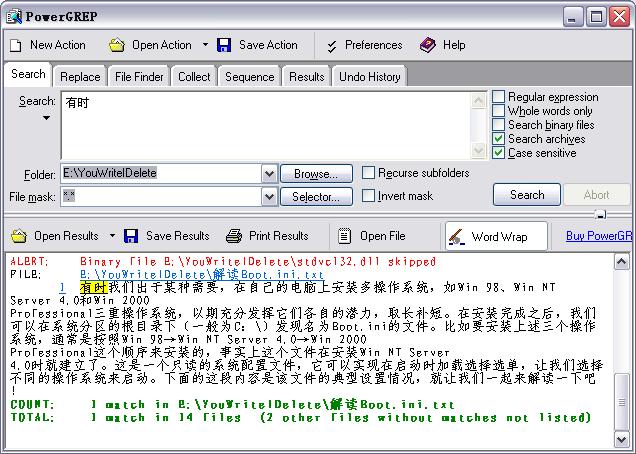Open the File mask dropdown arrow

(x=269, y=197)
